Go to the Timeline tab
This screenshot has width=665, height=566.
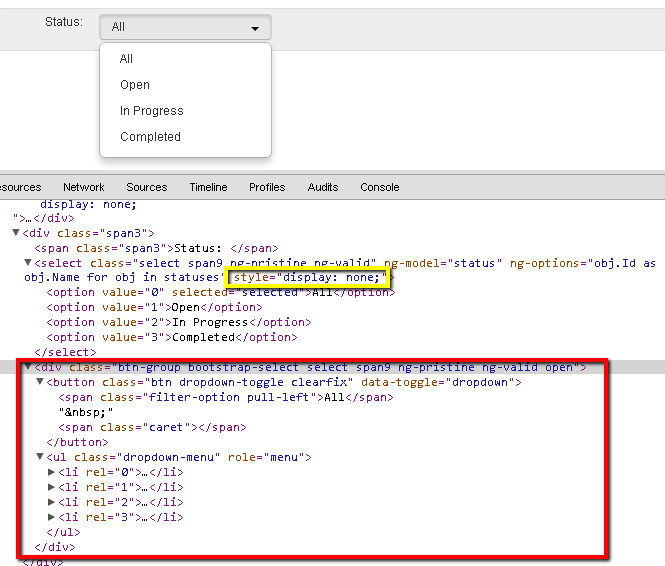coord(208,187)
